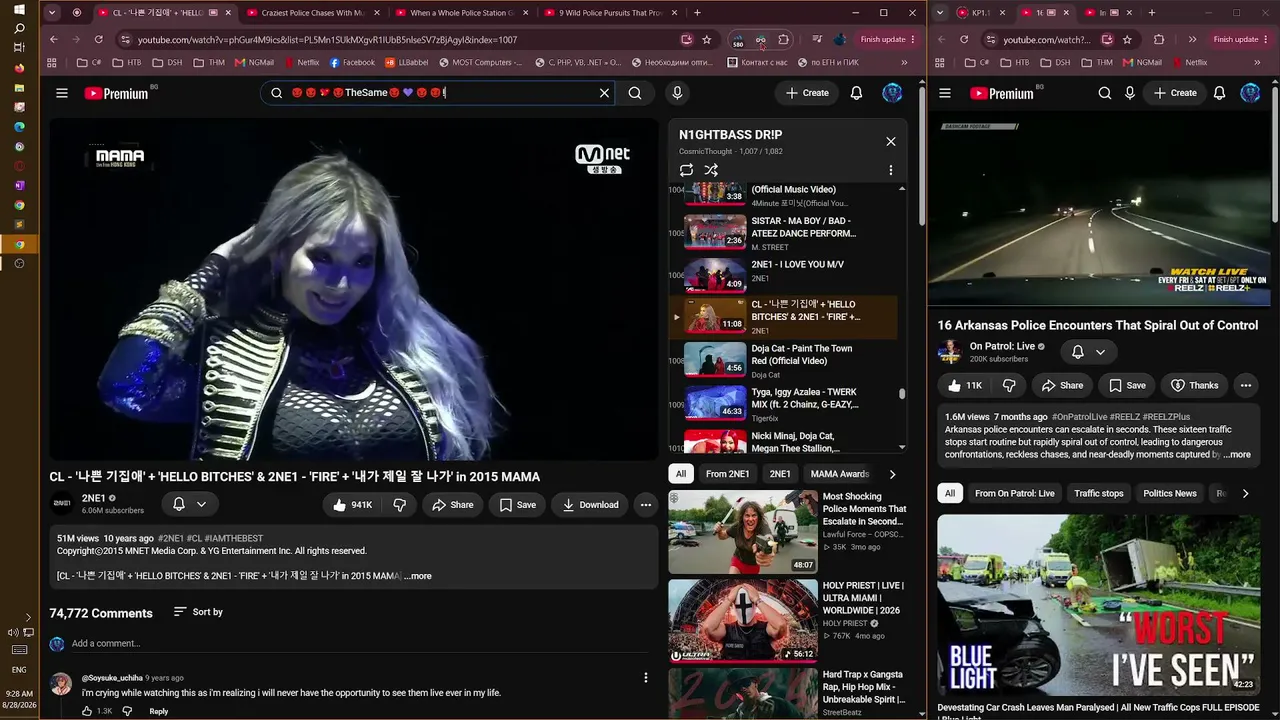Select the From 2NE1 filter chip
This screenshot has width=1280, height=720.
(x=727, y=474)
